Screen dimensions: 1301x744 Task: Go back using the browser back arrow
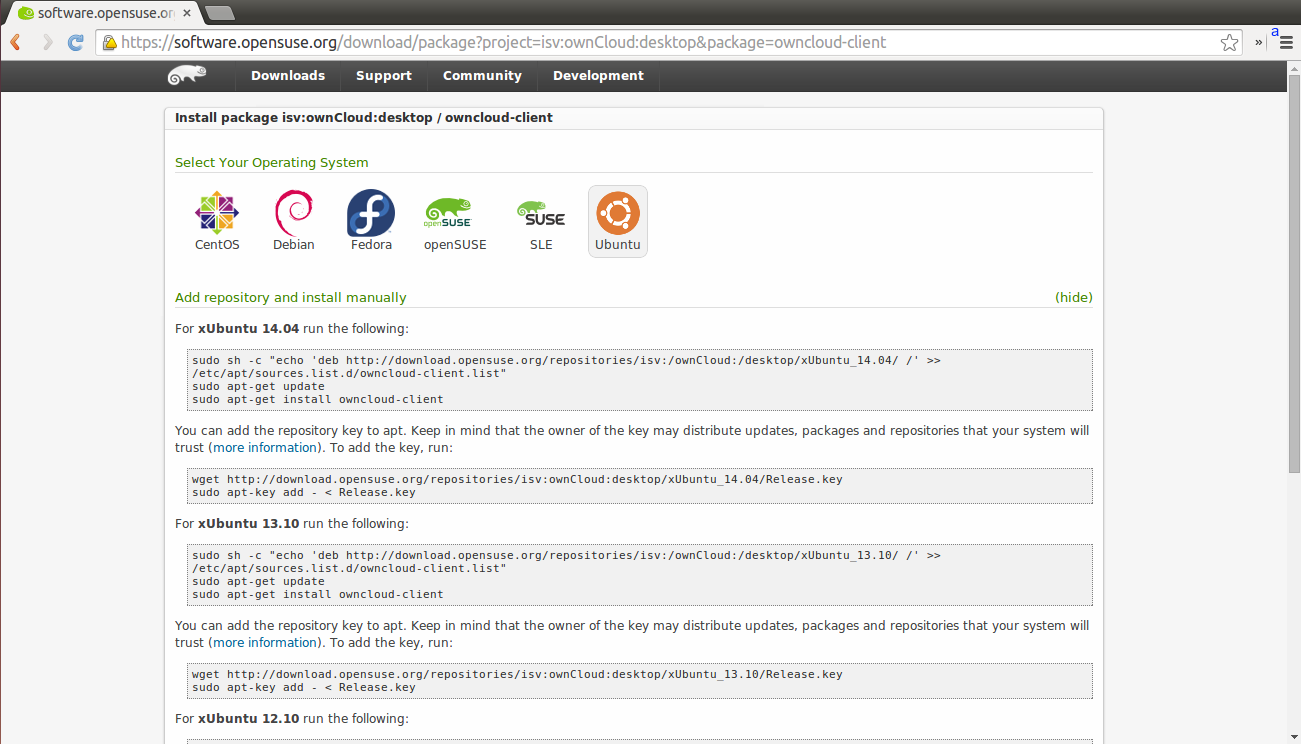click(x=17, y=42)
